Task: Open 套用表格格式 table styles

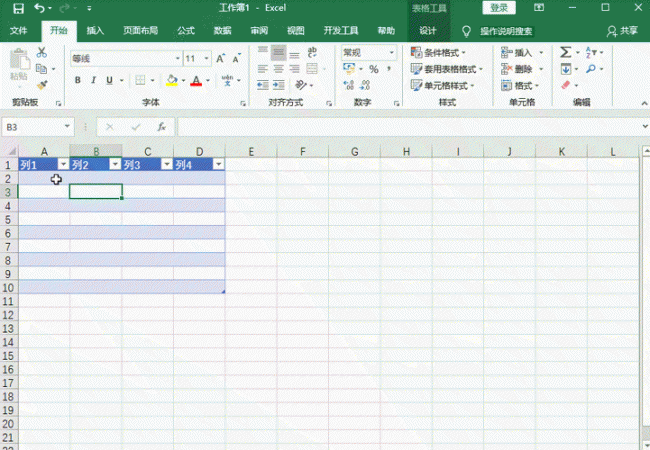Action: point(447,69)
